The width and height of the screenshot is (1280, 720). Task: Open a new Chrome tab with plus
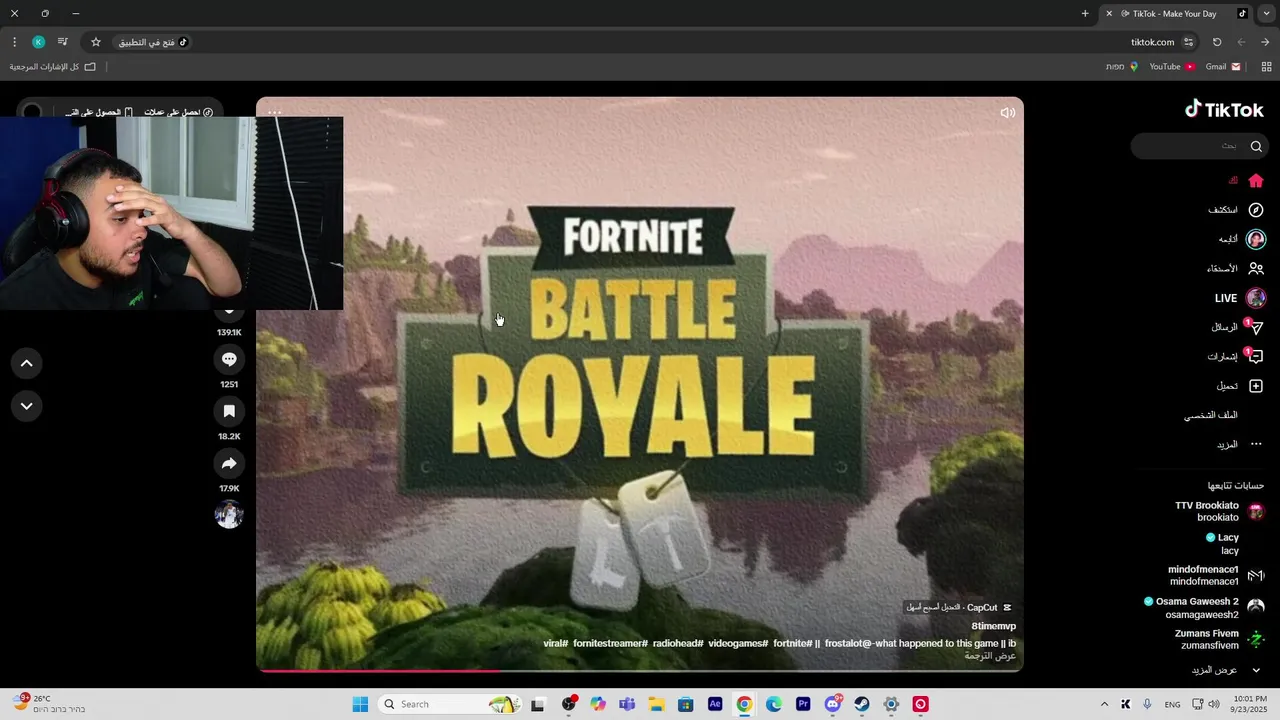click(x=1085, y=13)
